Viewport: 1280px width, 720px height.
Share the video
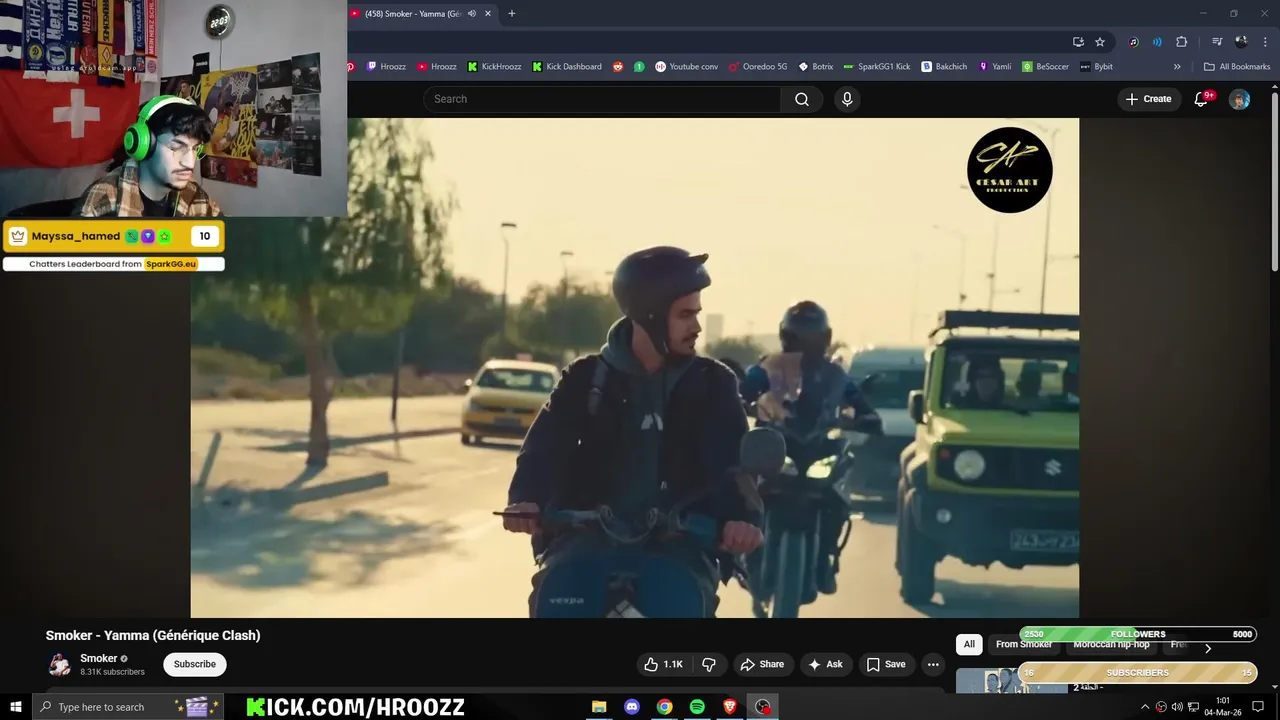pos(761,664)
